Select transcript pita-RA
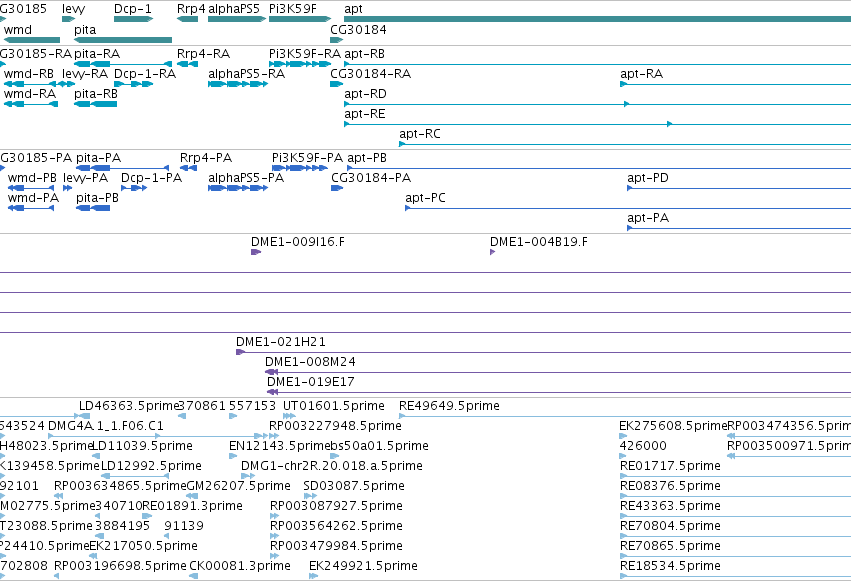 pos(97,54)
